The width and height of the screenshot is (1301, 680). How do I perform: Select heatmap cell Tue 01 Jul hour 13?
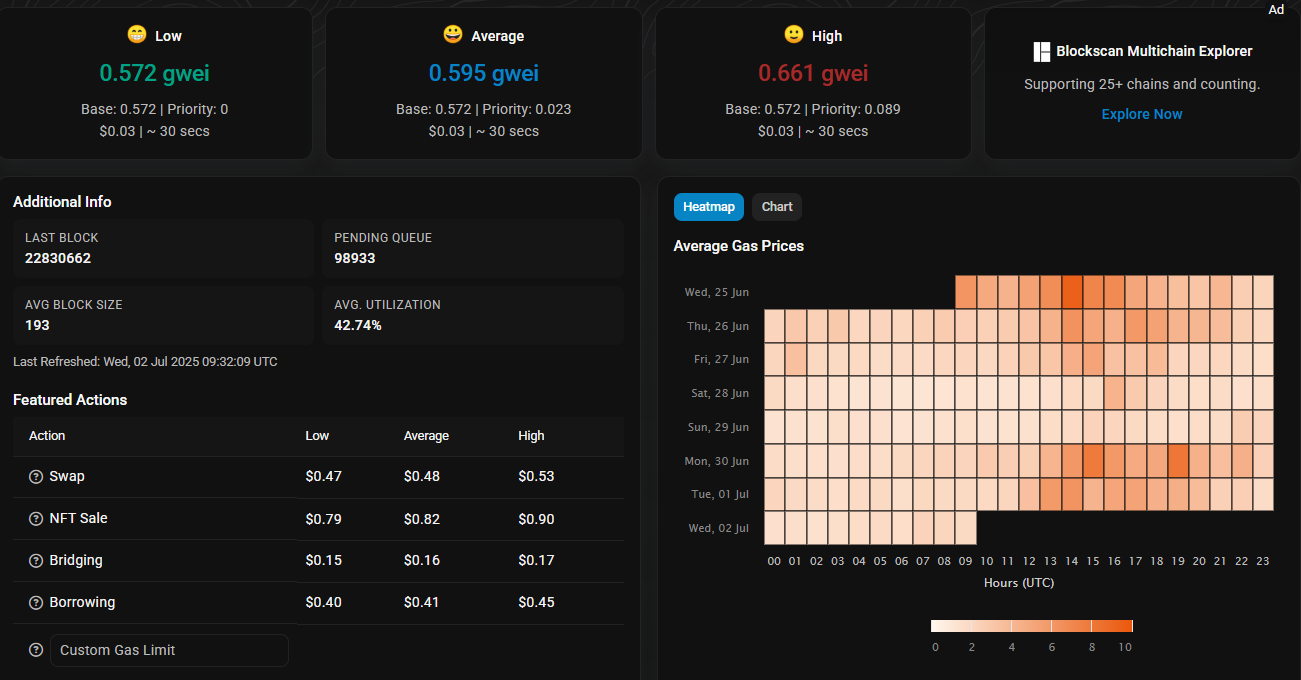click(1050, 494)
